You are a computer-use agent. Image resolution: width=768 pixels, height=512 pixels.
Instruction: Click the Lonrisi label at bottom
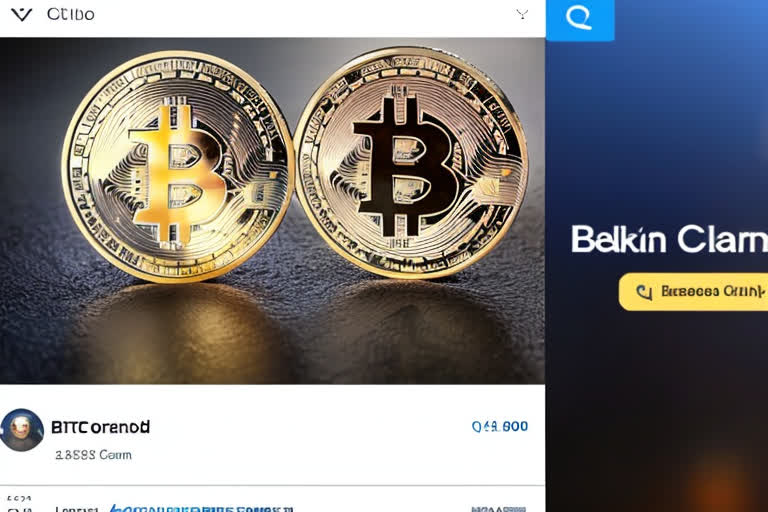pyautogui.click(x=76, y=509)
